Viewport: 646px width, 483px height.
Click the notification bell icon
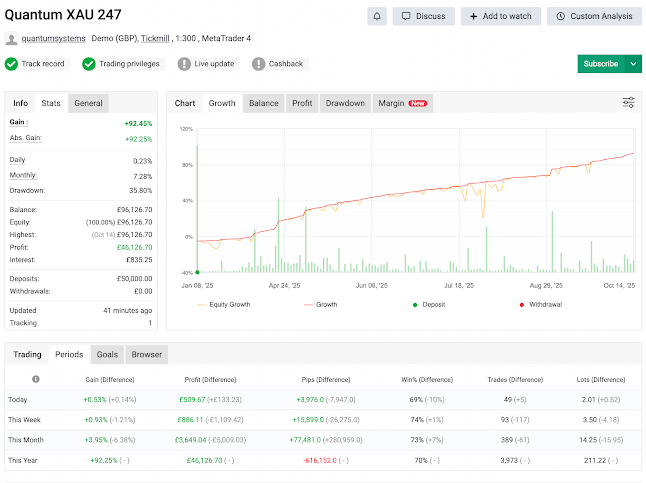[x=377, y=16]
